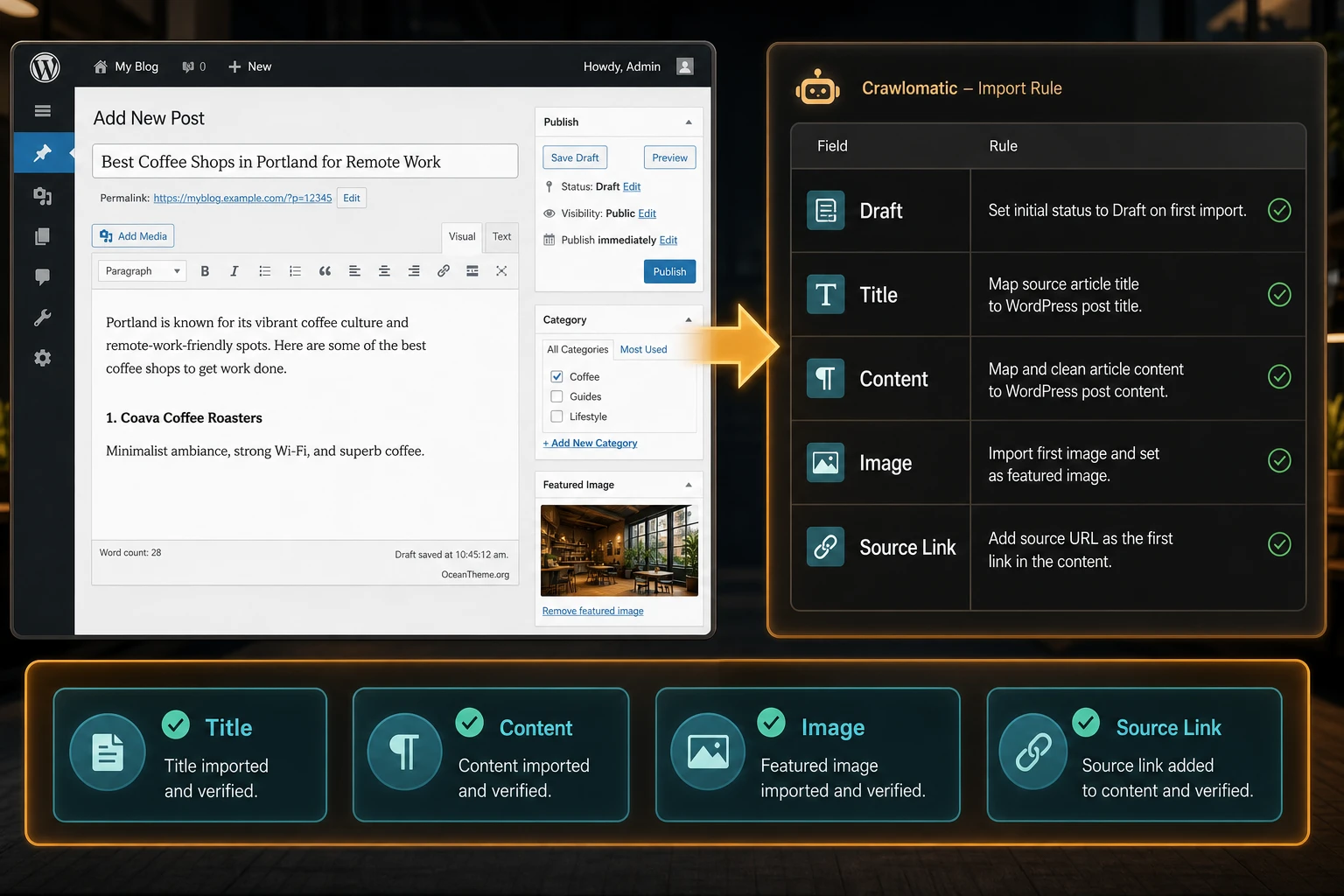Screen dimensions: 1344x896
Task: Click the Add New Category link
Action: pyautogui.click(x=591, y=444)
